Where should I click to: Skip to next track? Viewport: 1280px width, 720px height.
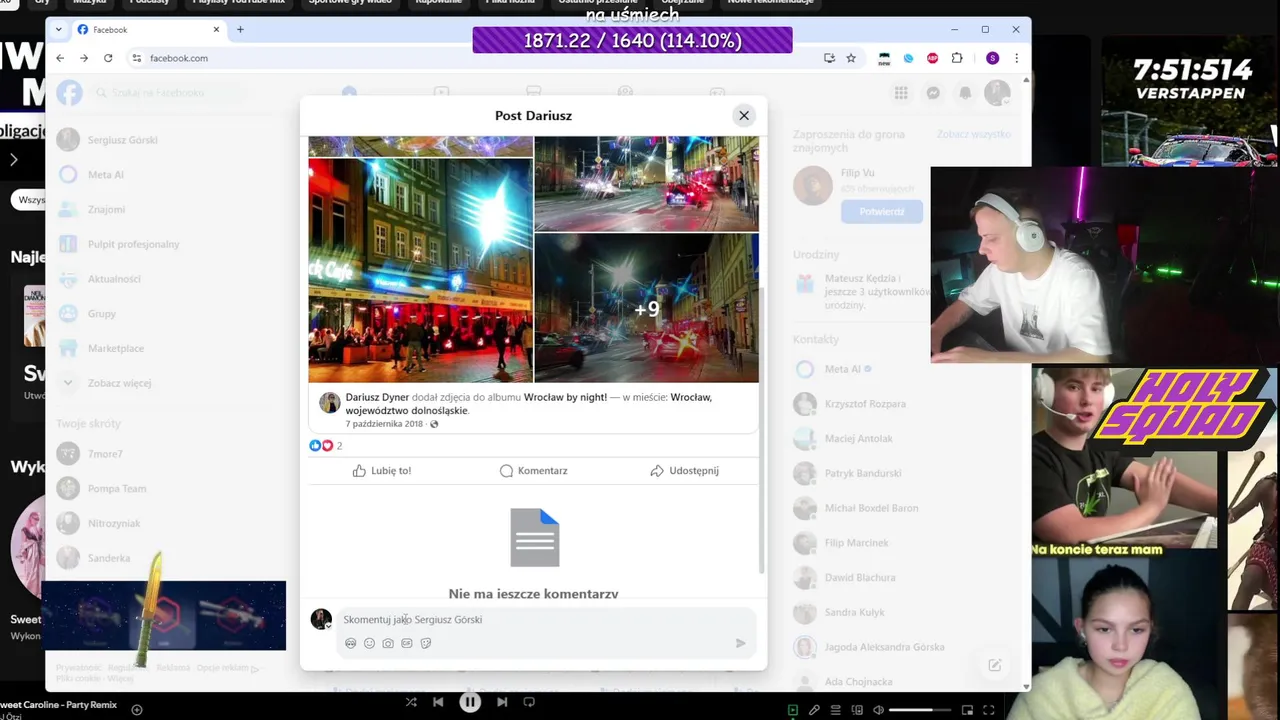coord(502,702)
